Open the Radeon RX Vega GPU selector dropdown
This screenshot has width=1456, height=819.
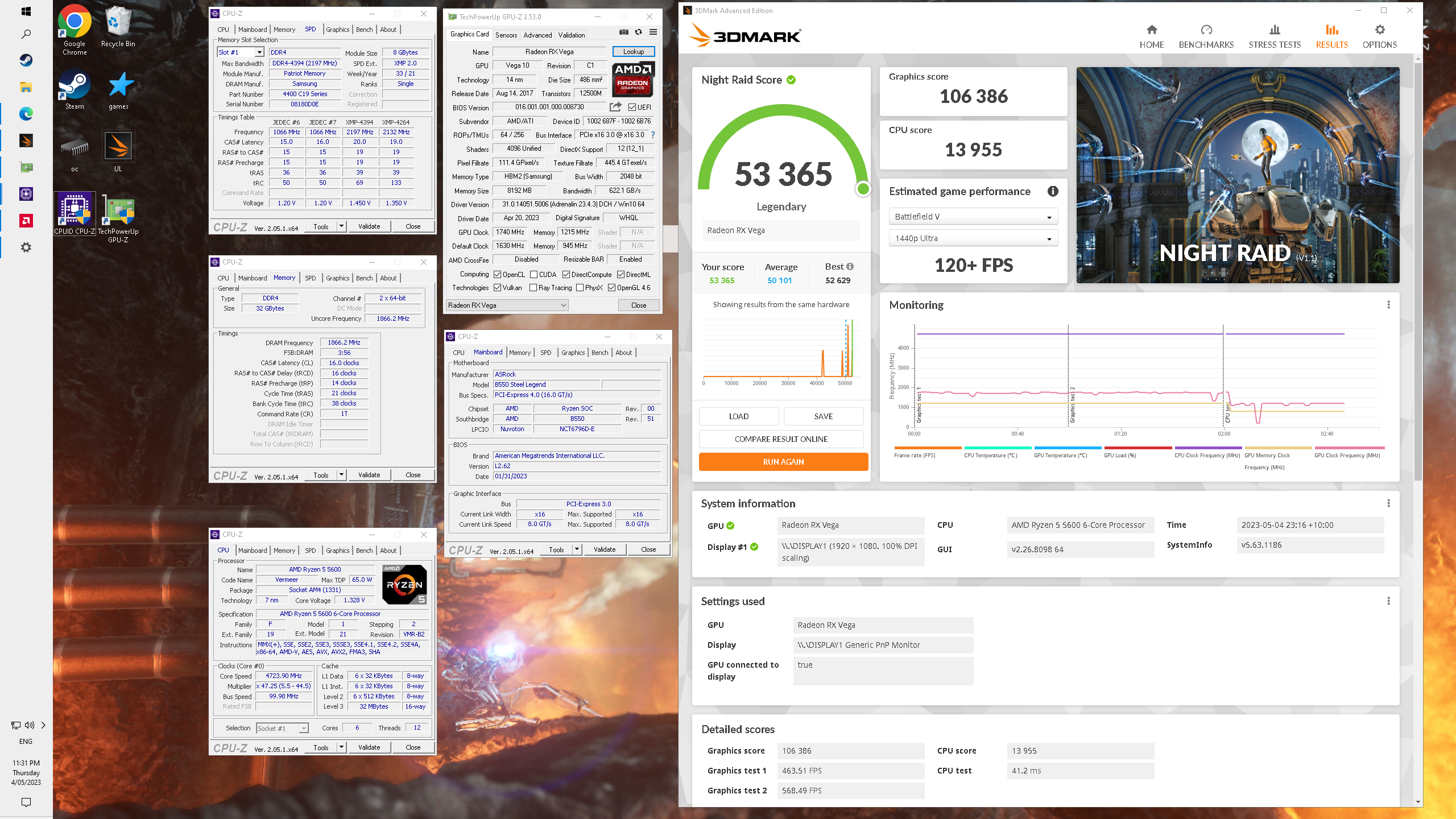point(507,305)
